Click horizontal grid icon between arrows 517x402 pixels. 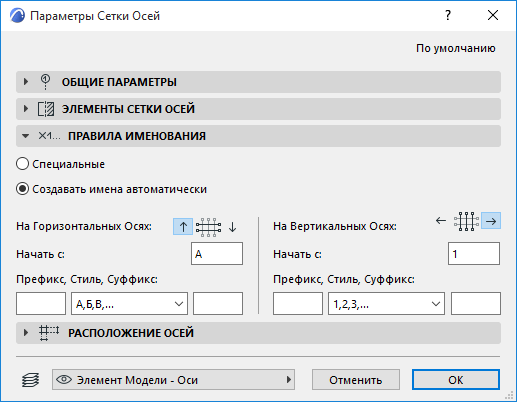click(208, 227)
